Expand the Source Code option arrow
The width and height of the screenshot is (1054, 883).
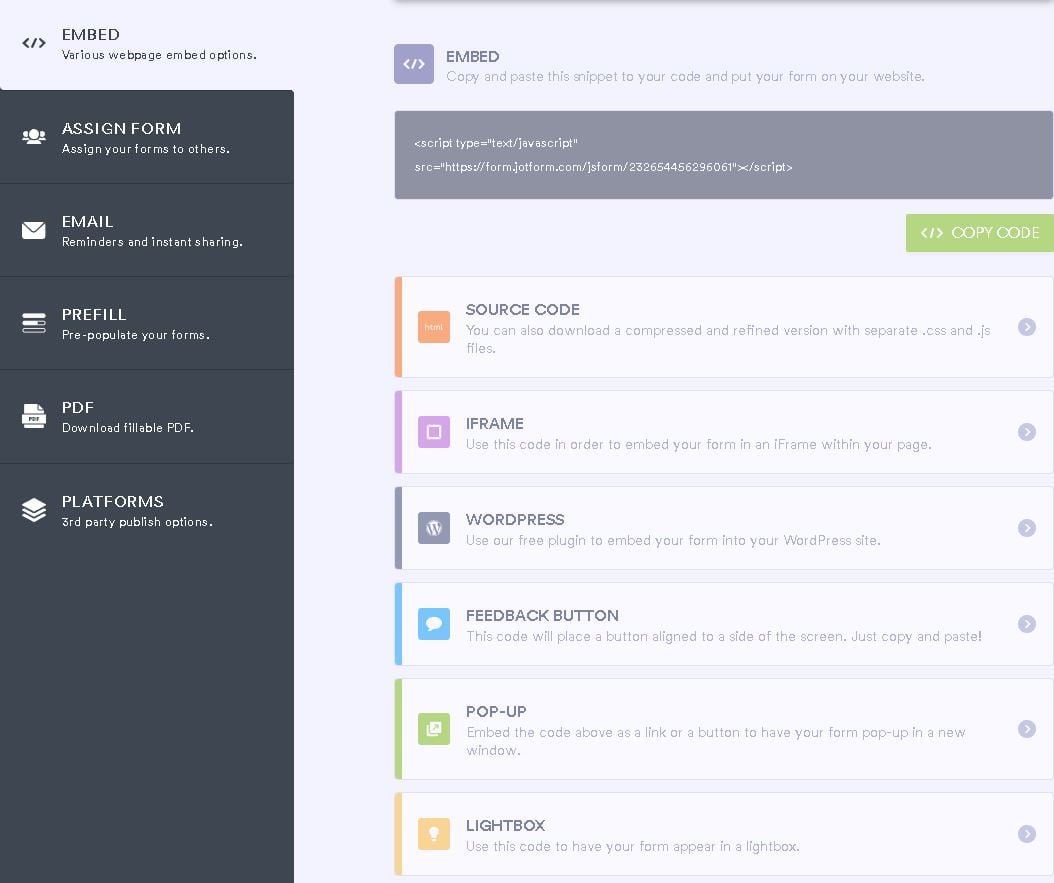[x=1026, y=327]
